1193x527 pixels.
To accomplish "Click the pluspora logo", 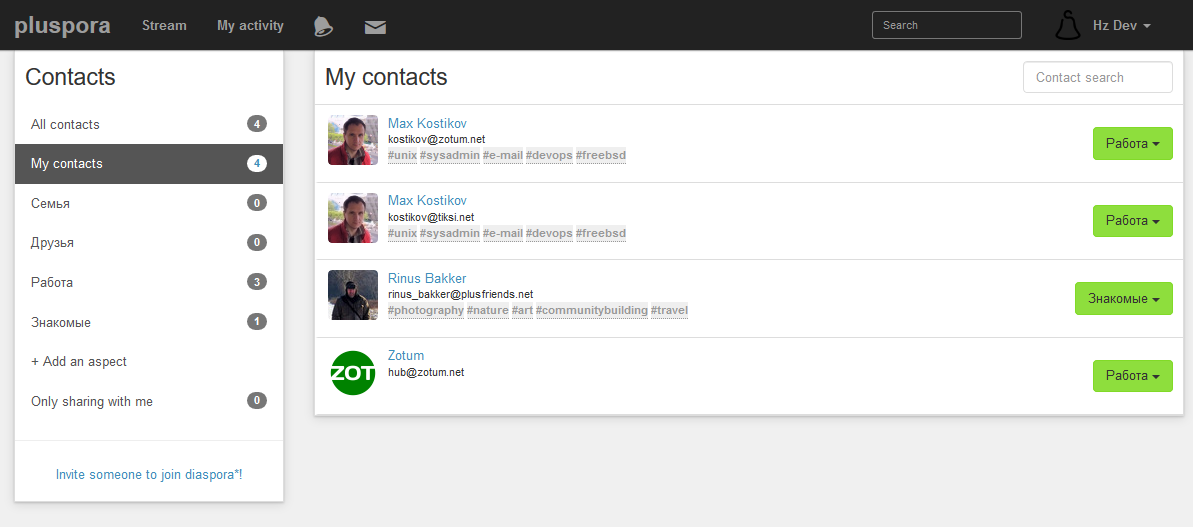I will tap(62, 26).
